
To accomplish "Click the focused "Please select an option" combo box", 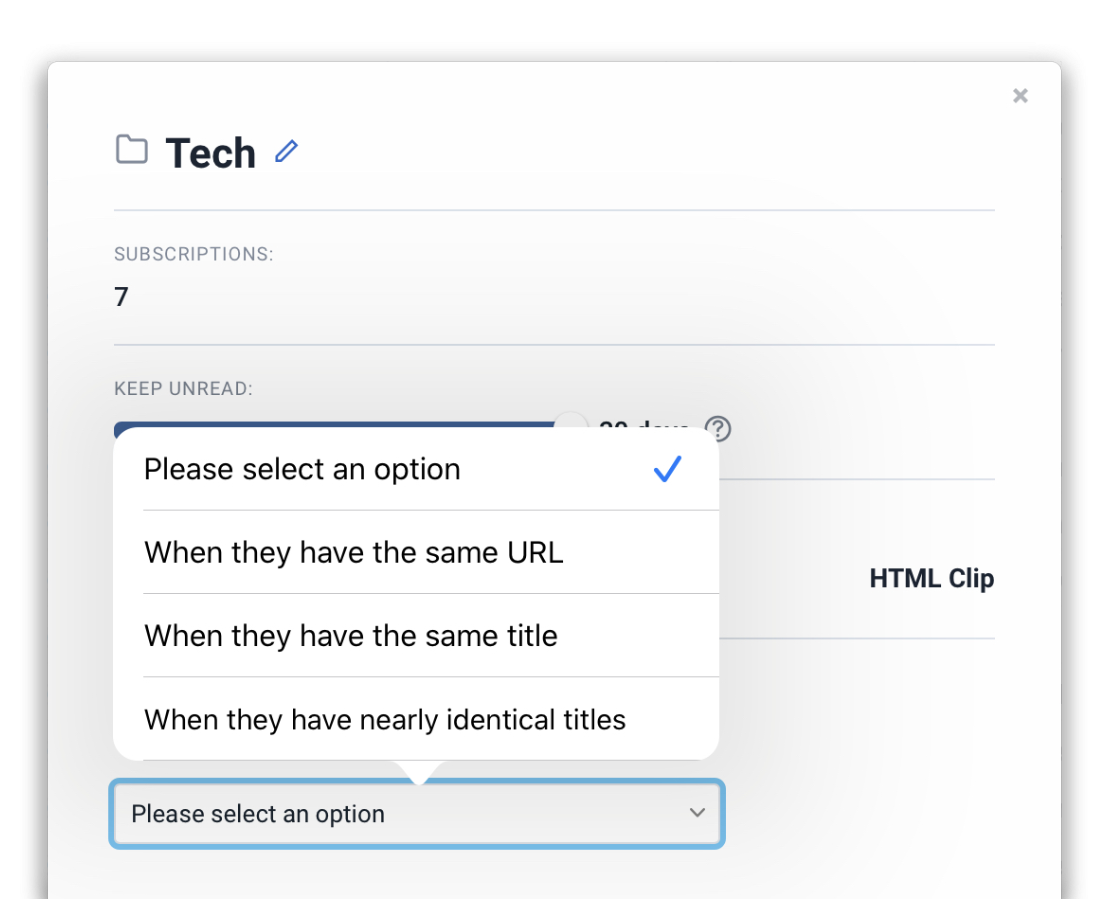I will 400,814.
